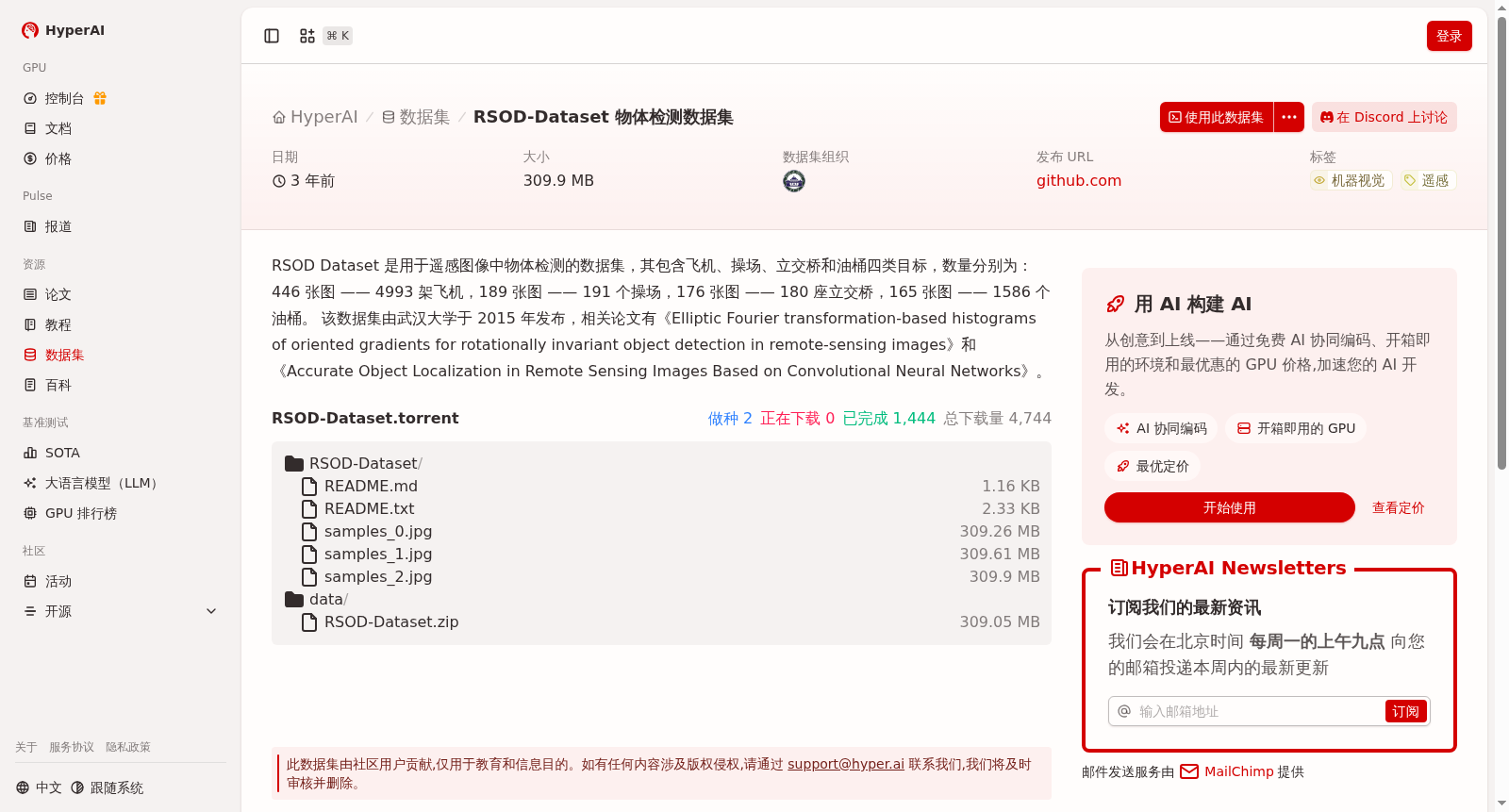
Task: Open 服务协议 footer link
Action: pos(72,747)
